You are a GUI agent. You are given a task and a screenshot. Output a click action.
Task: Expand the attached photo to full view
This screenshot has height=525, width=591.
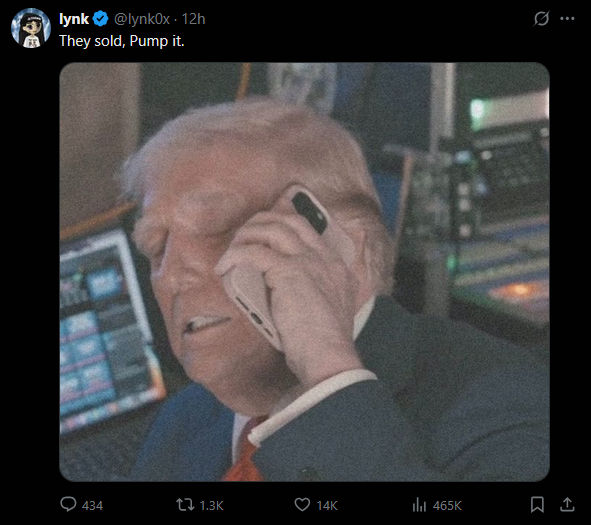pos(304,272)
